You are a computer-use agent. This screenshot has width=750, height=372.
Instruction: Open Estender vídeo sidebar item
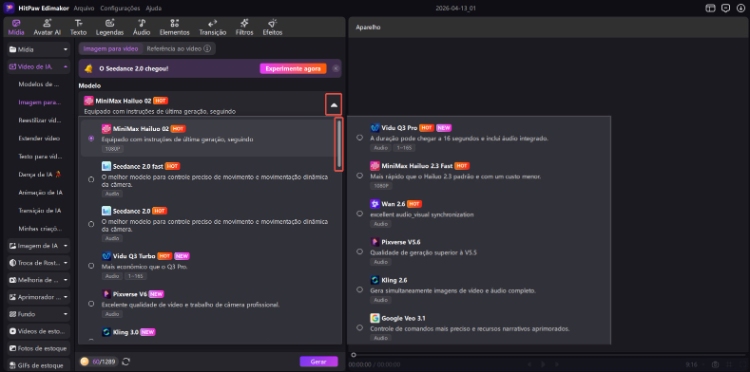pyautogui.click(x=39, y=138)
